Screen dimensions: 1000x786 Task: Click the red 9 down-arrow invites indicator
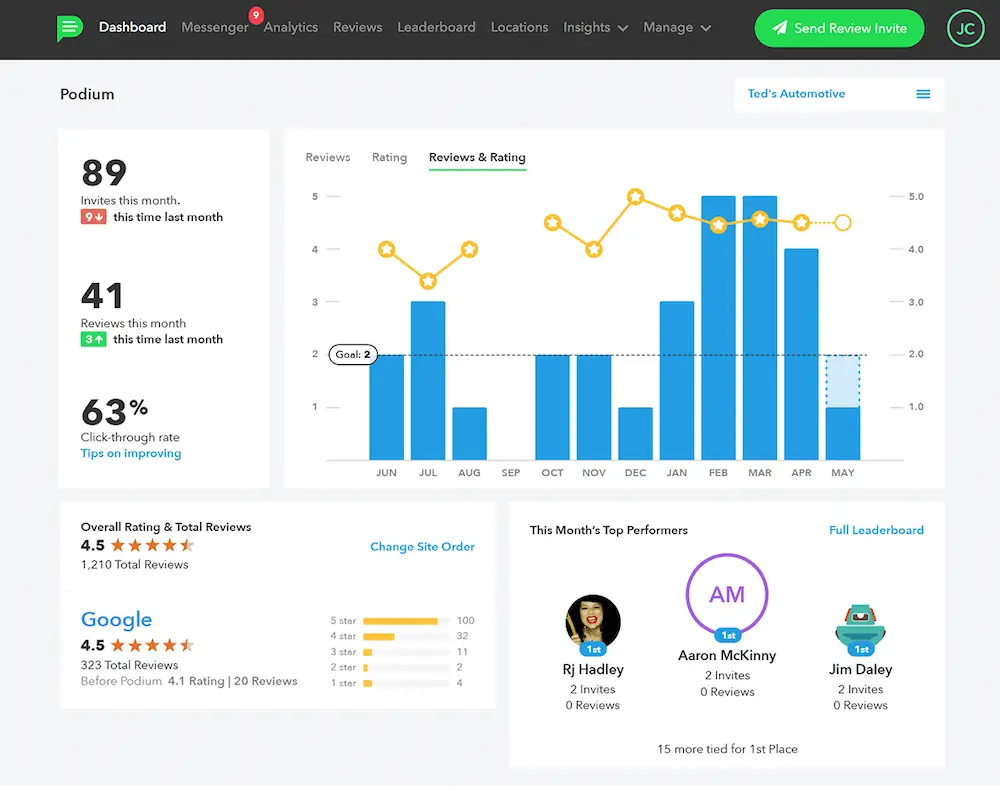tap(93, 217)
